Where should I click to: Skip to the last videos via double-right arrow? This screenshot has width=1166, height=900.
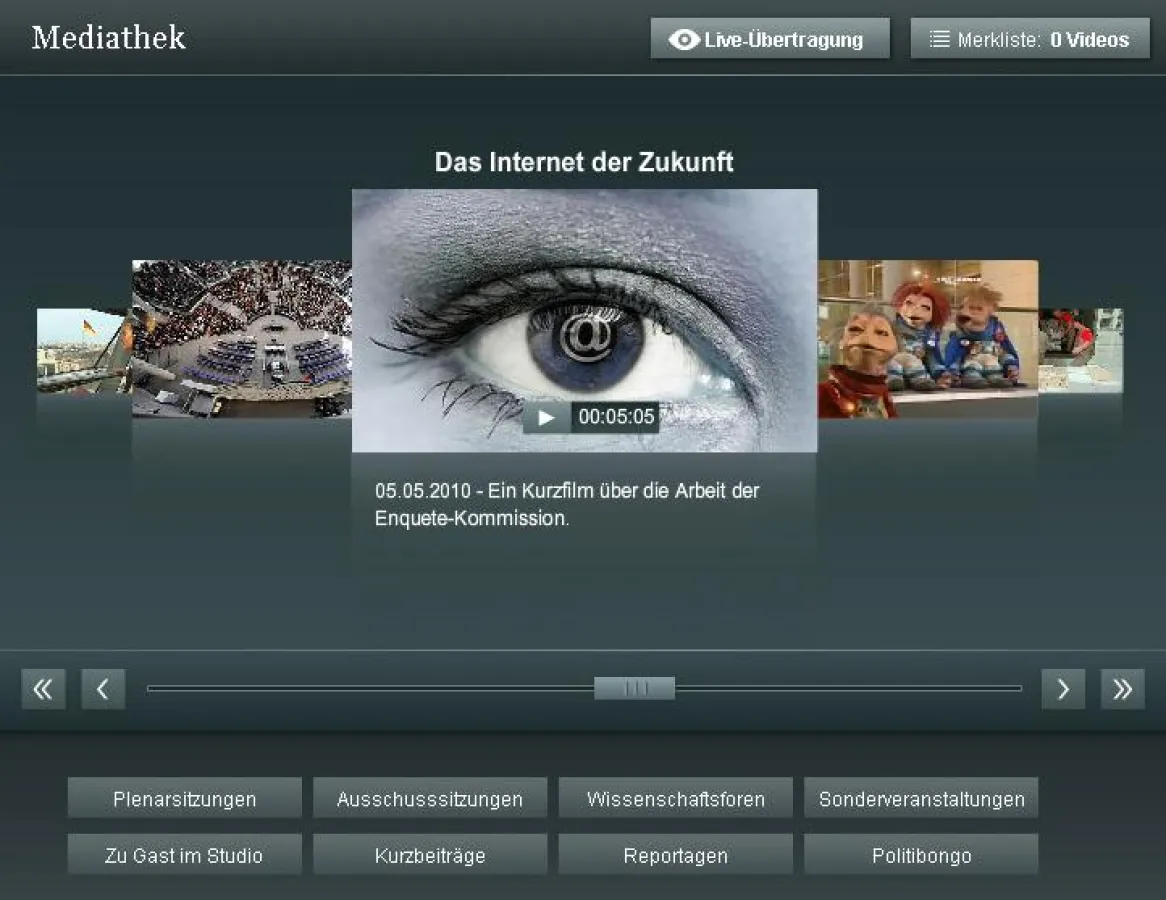point(1122,688)
